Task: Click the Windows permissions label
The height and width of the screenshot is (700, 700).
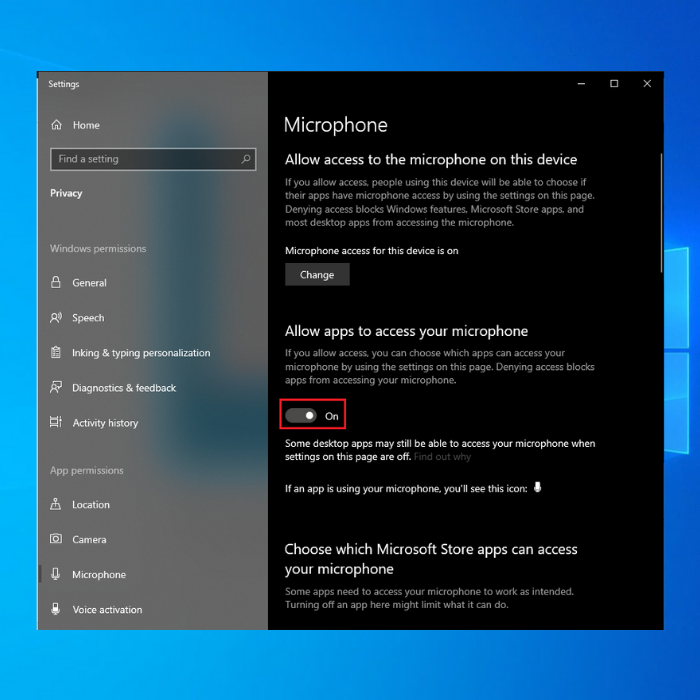Action: pyautogui.click(x=98, y=248)
